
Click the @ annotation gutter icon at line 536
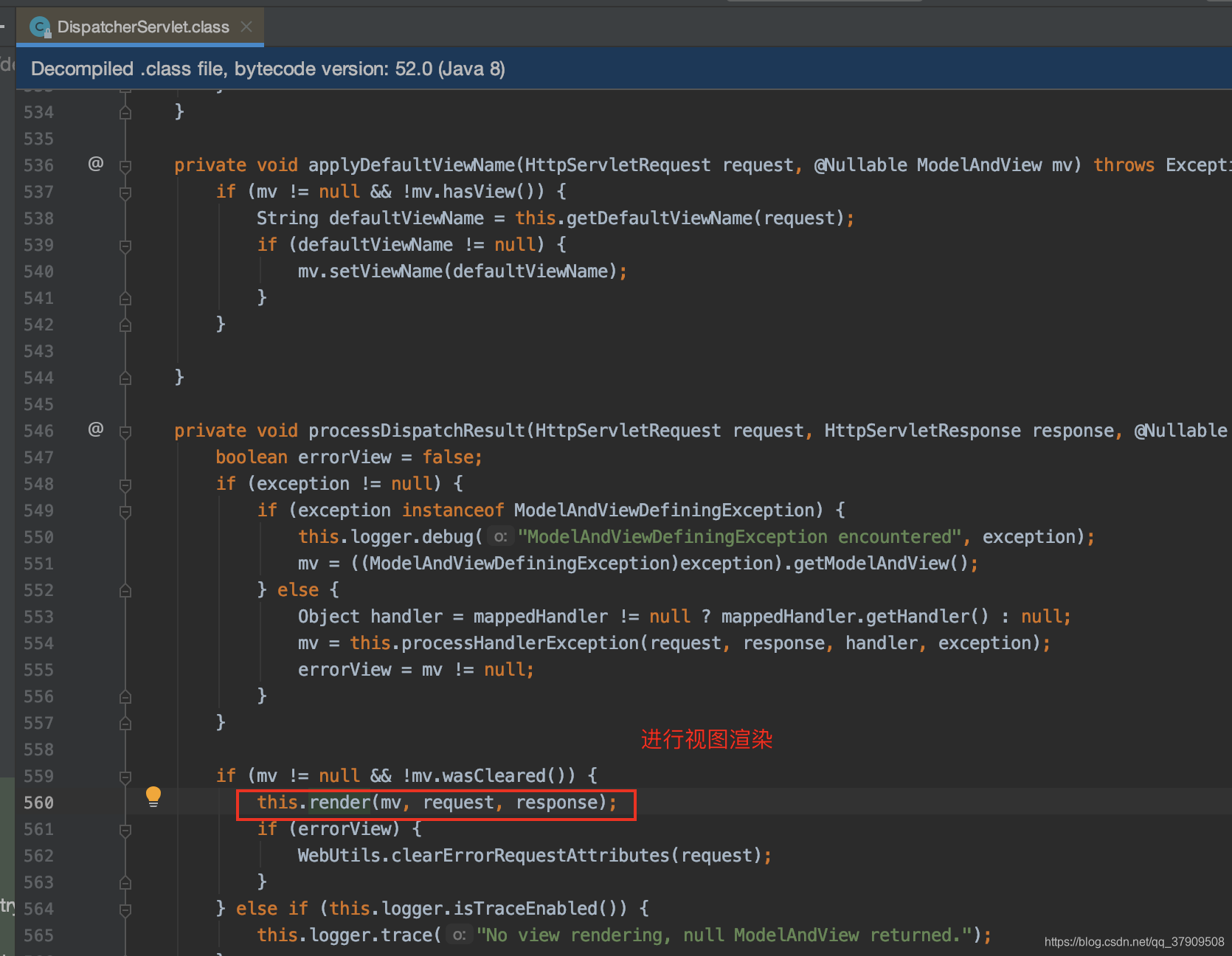(x=96, y=164)
